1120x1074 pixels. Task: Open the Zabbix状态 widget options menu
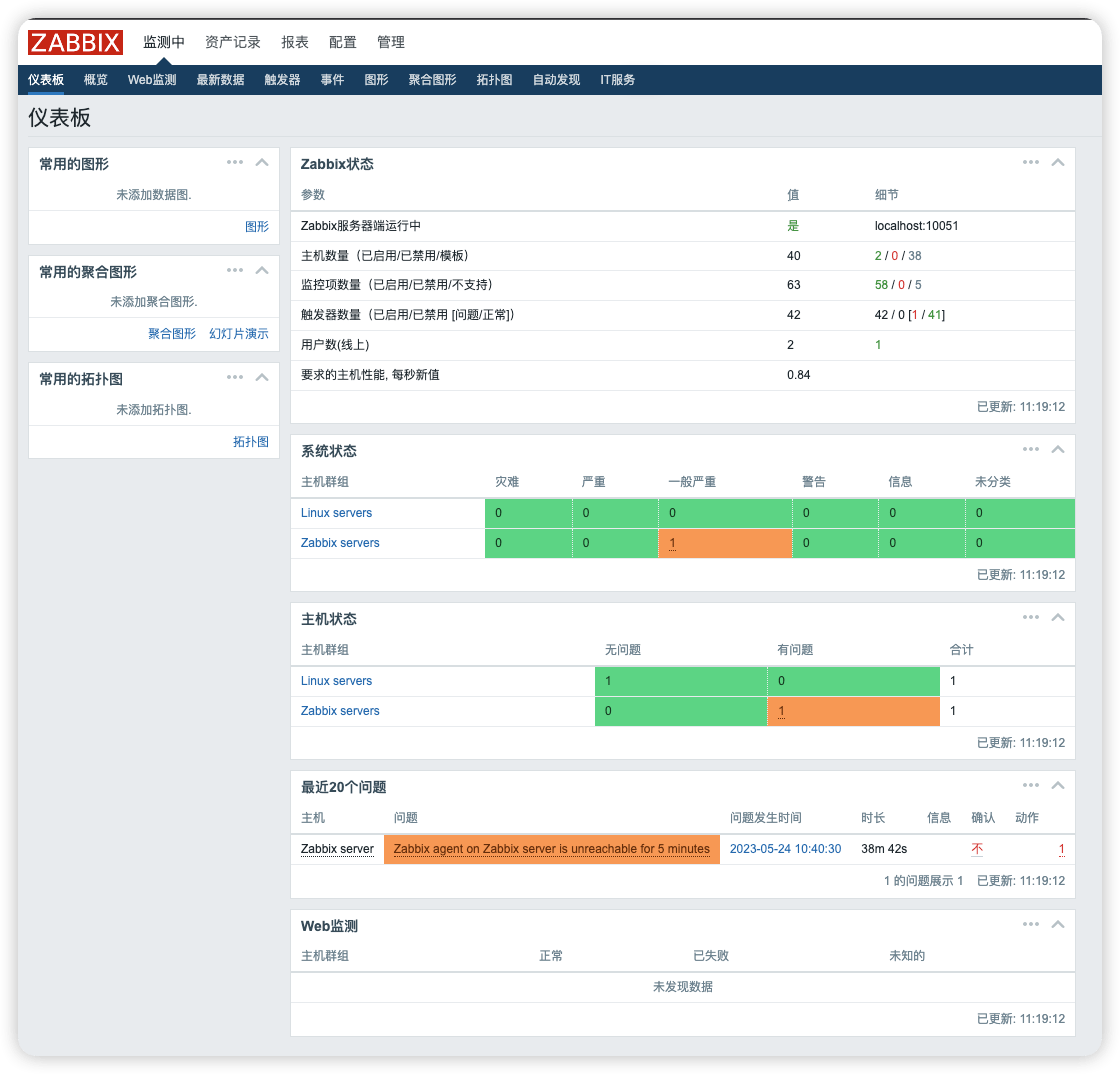pos(1031,163)
